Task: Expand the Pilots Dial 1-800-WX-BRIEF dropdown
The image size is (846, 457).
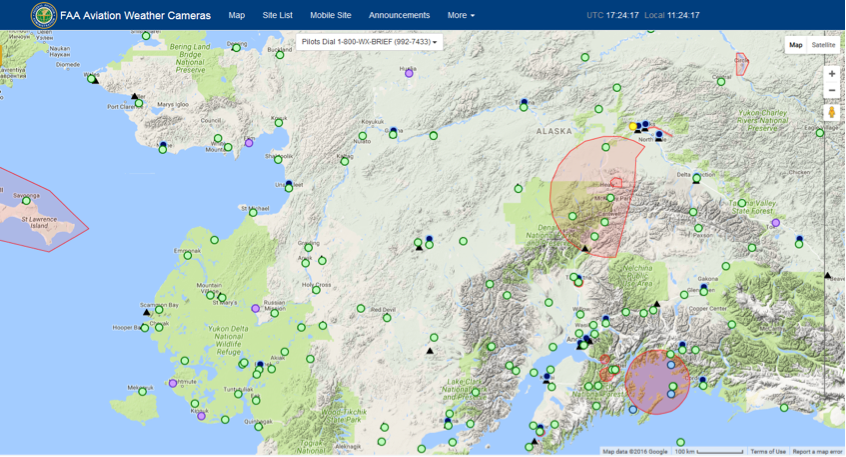Action: coord(370,42)
